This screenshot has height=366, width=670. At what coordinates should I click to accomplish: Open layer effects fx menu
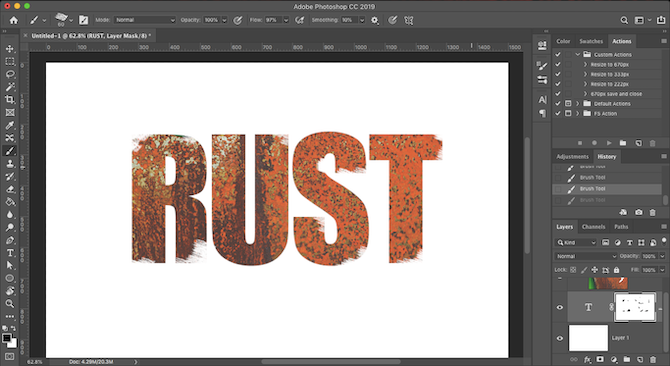tap(588, 360)
